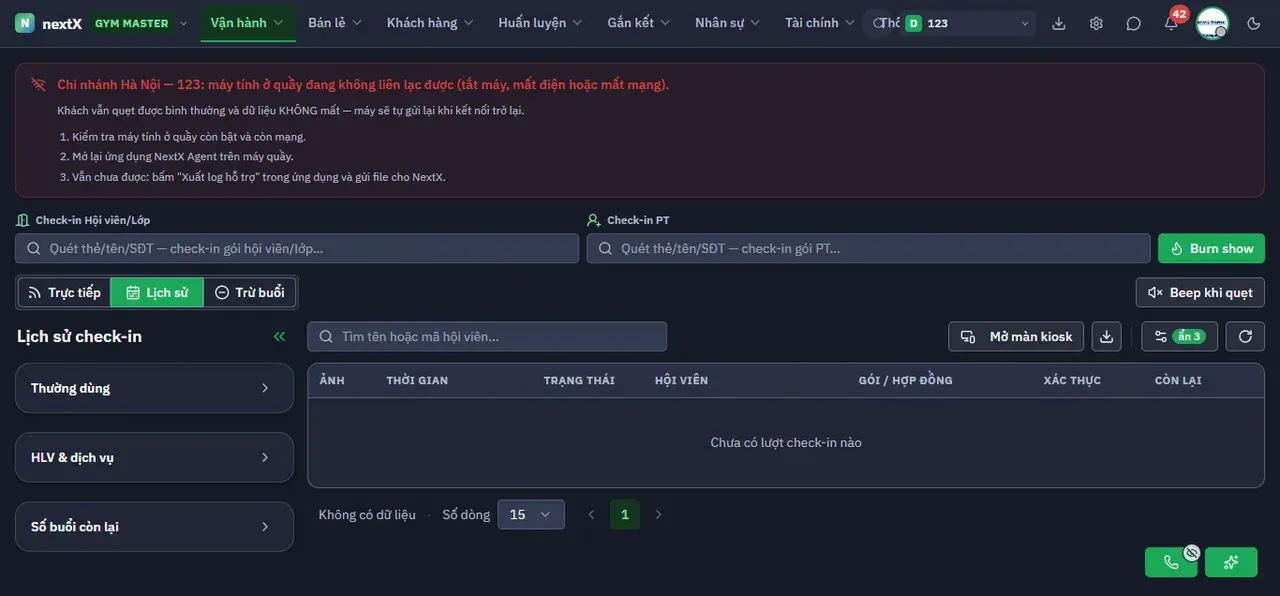The height and width of the screenshot is (596, 1280).
Task: Select the Lịch sử tab
Action: [x=157, y=293]
